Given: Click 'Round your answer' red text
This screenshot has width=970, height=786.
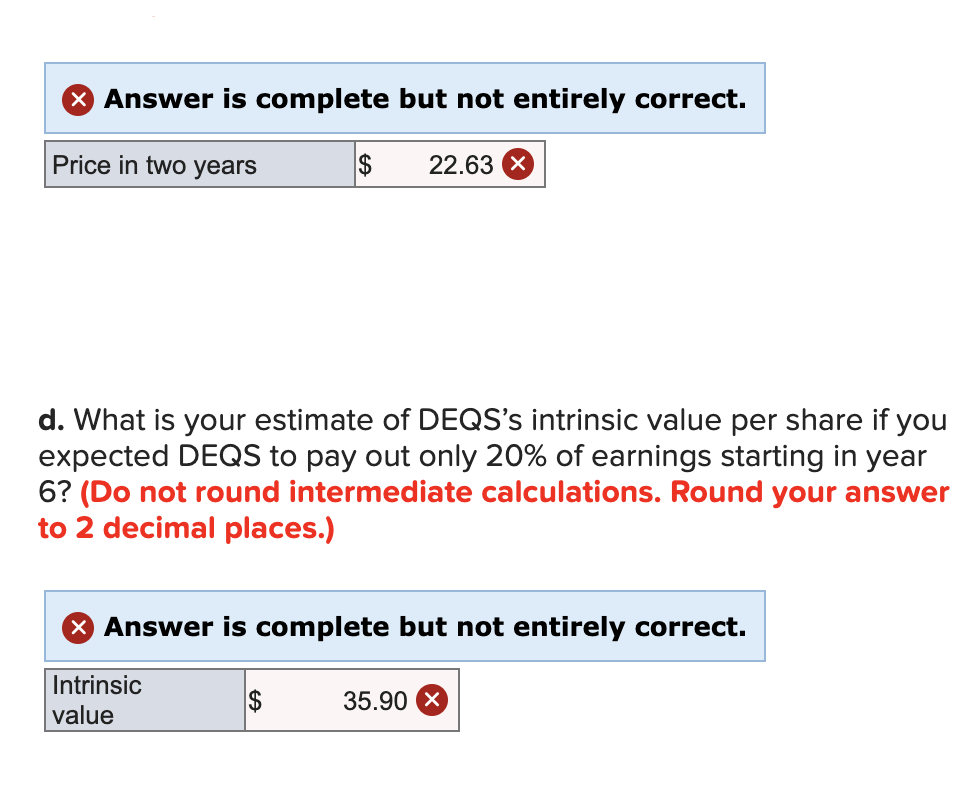Looking at the screenshot, I should point(810,493).
